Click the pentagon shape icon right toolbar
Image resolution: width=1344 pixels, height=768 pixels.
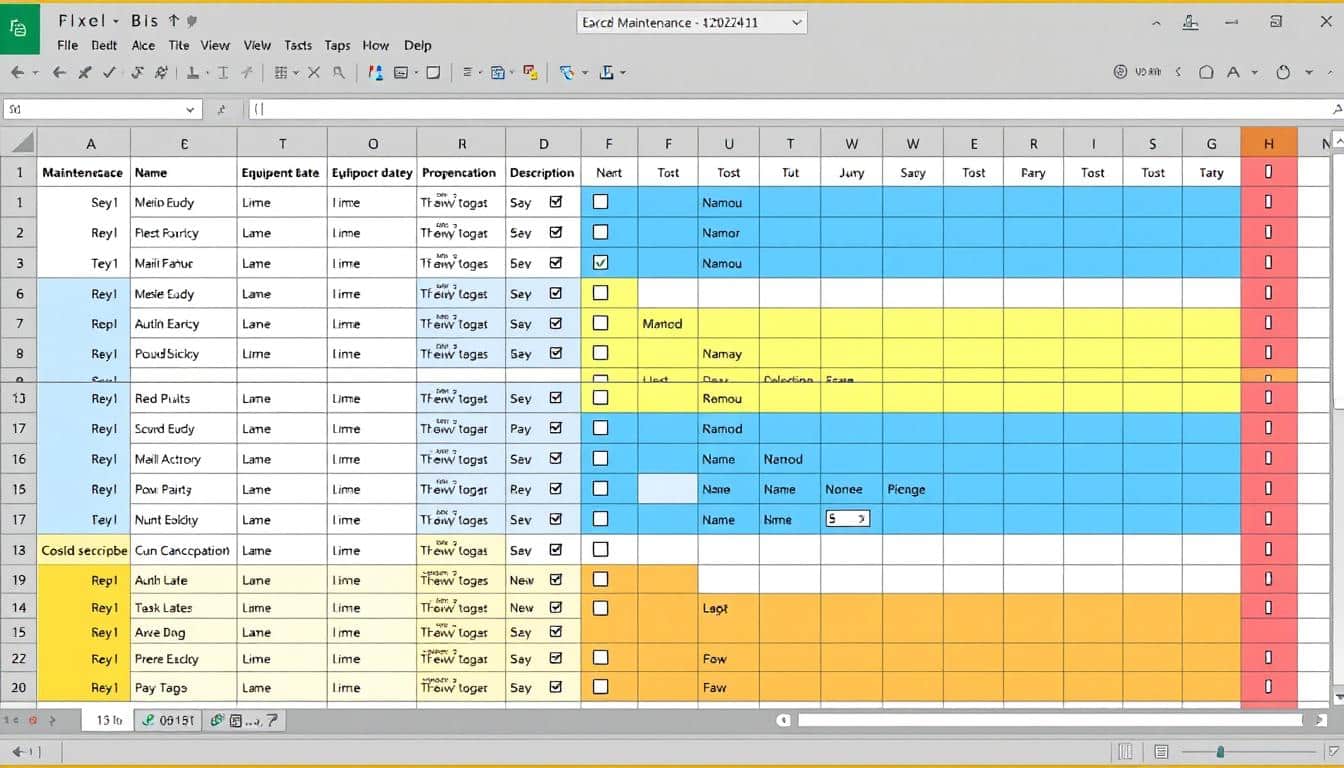click(1206, 73)
